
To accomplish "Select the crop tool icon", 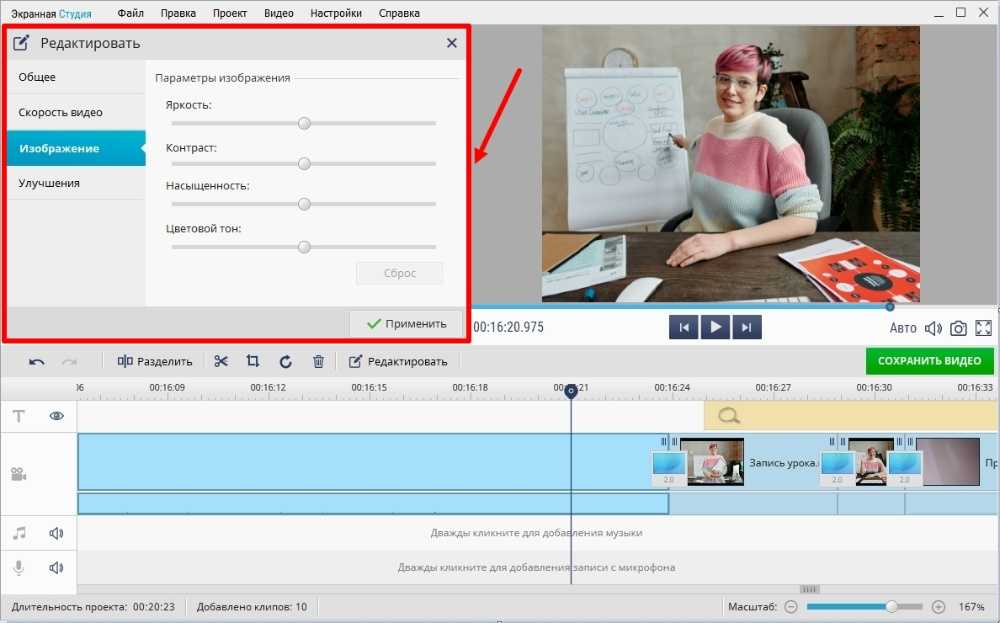I will pos(253,361).
